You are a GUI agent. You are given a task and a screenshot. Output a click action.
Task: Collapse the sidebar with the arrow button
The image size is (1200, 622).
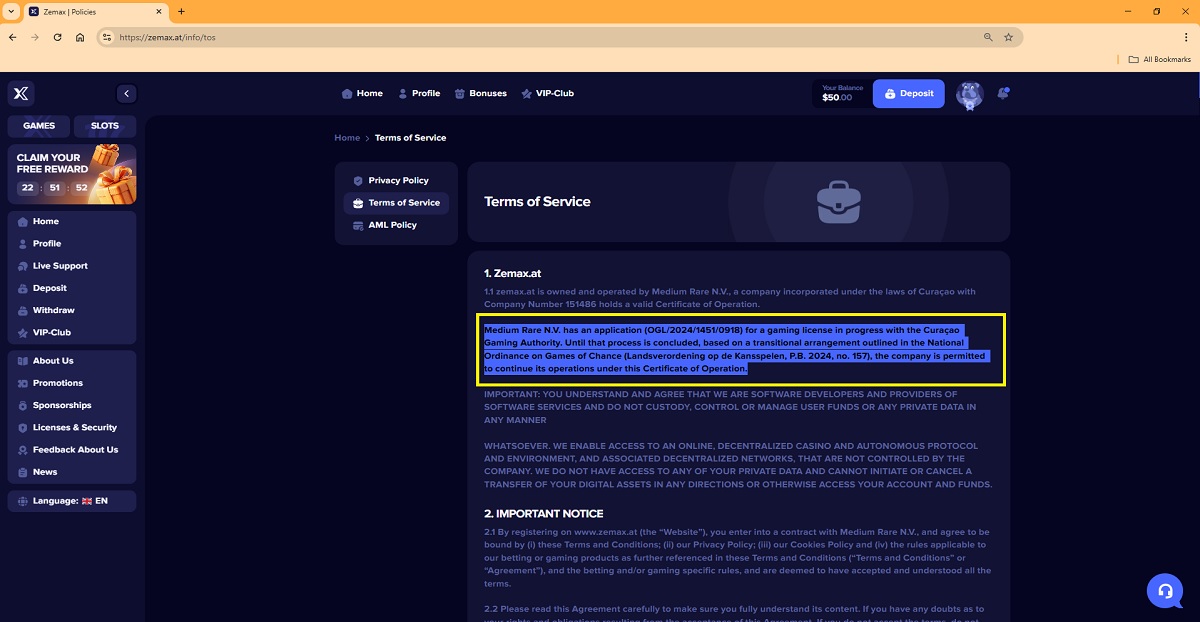pos(126,93)
